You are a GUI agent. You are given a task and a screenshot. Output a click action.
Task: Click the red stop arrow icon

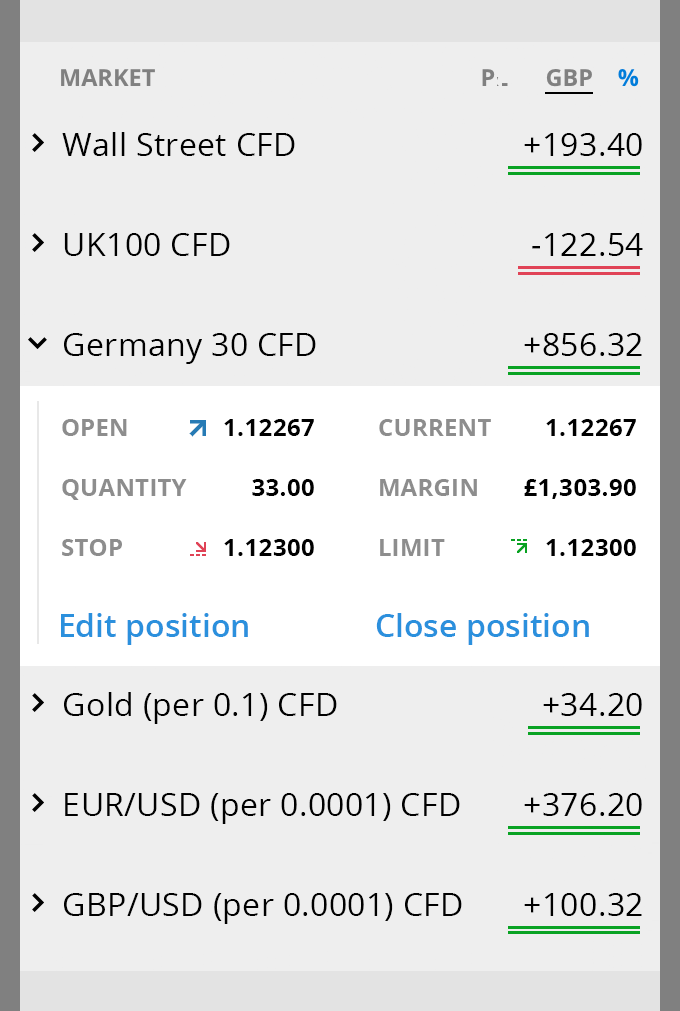tap(199, 548)
